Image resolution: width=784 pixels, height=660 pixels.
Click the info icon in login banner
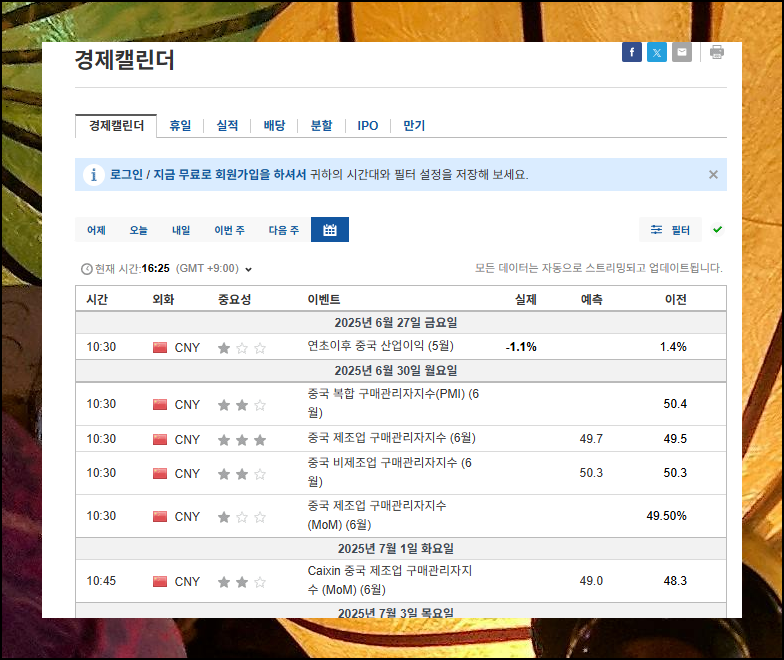pyautogui.click(x=94, y=174)
